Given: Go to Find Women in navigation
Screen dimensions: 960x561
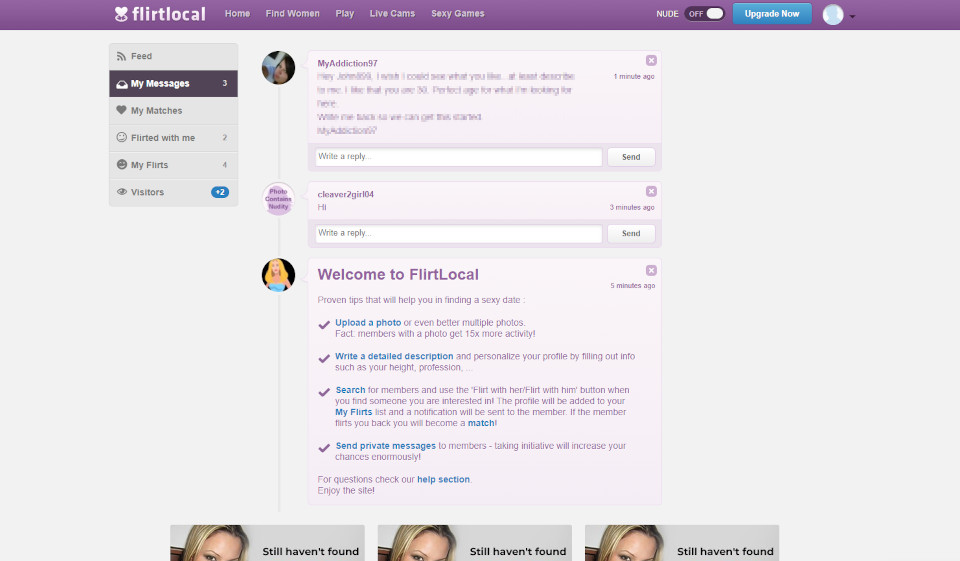Looking at the screenshot, I should point(293,14).
